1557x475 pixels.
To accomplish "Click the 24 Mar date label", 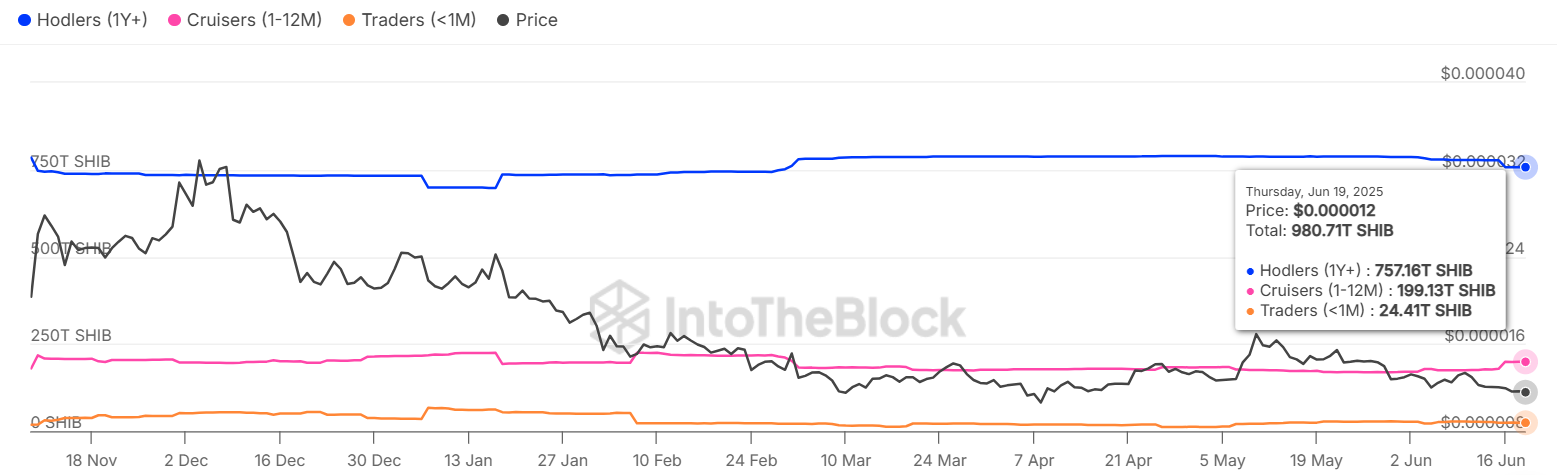I will click(x=939, y=462).
